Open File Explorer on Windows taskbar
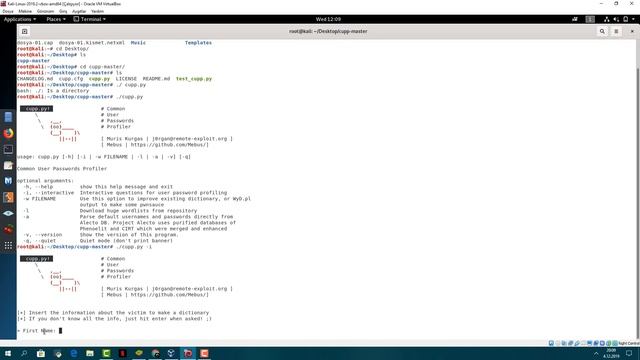The image size is (640, 360). [x=90, y=353]
